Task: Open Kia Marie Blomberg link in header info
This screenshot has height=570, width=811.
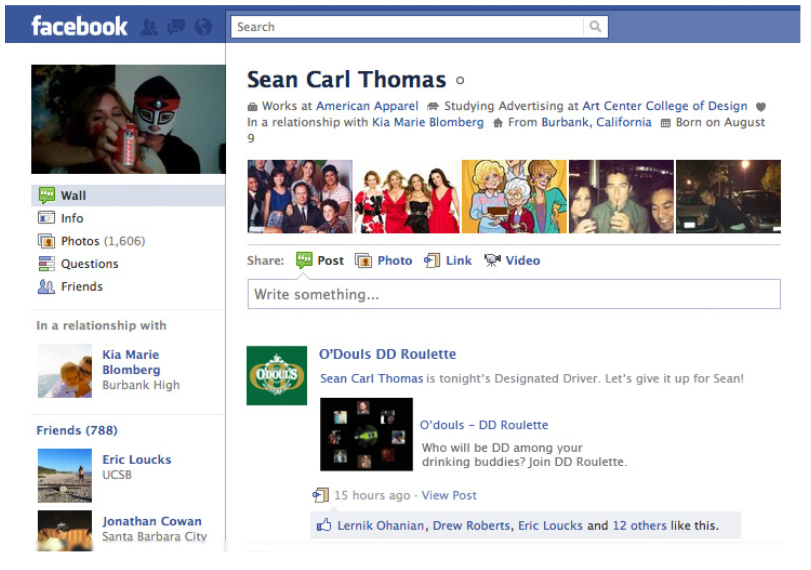Action: [428, 123]
